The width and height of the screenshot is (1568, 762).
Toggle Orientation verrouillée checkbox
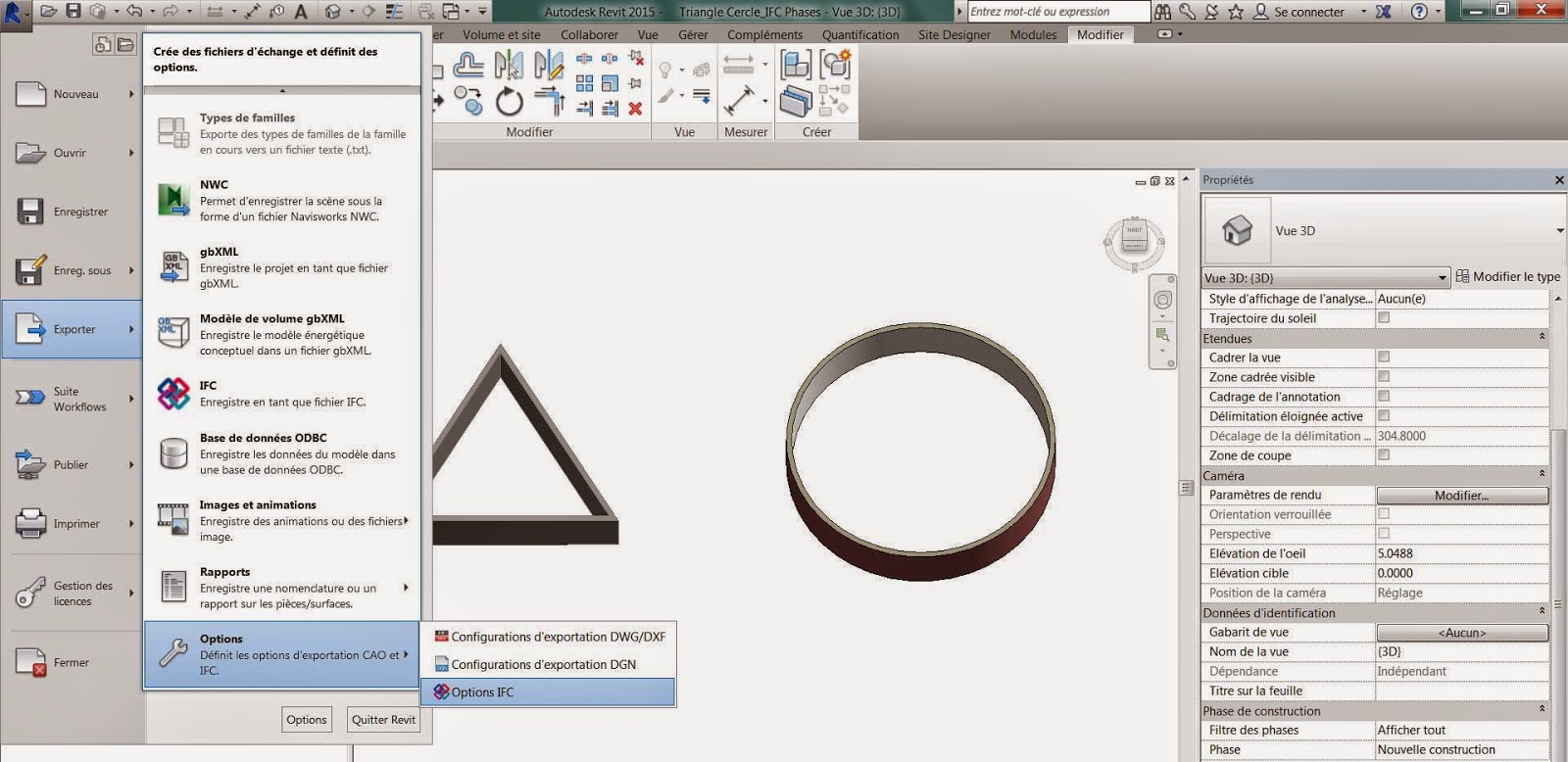1384,513
